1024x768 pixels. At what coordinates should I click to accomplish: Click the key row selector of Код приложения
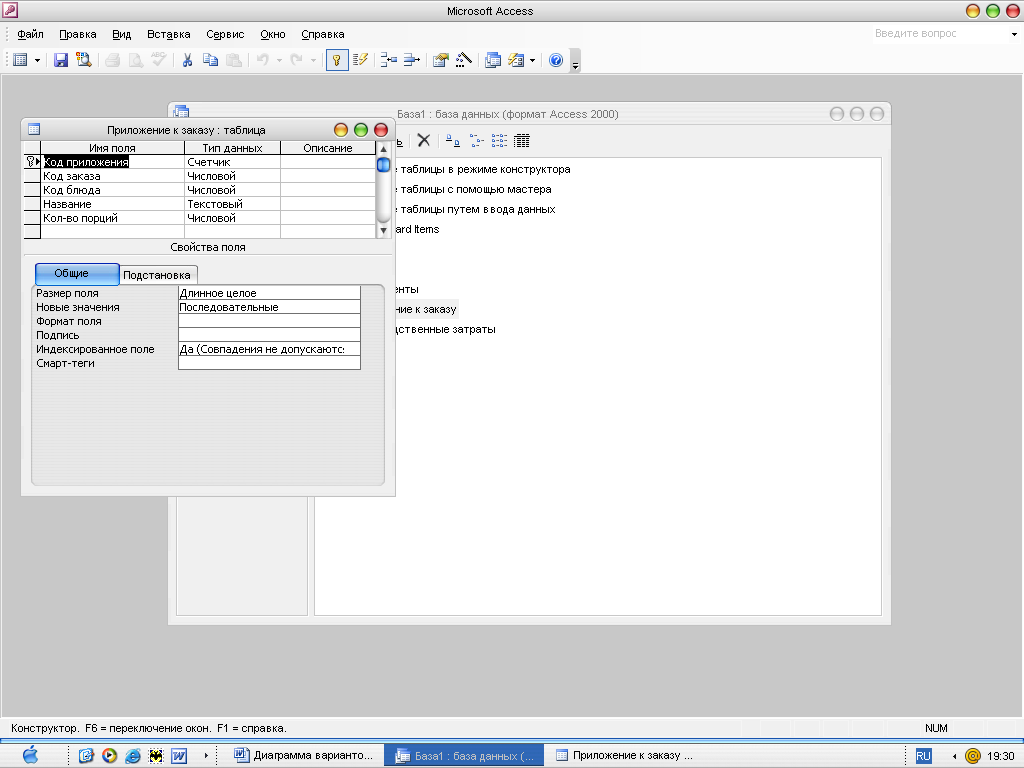(32, 161)
